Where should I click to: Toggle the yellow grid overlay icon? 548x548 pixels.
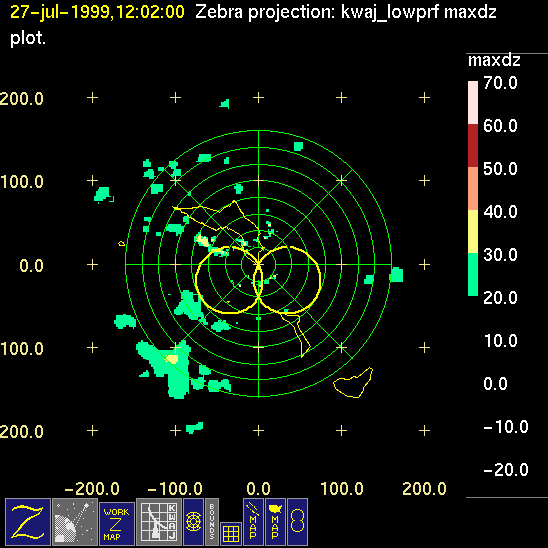coord(231,534)
